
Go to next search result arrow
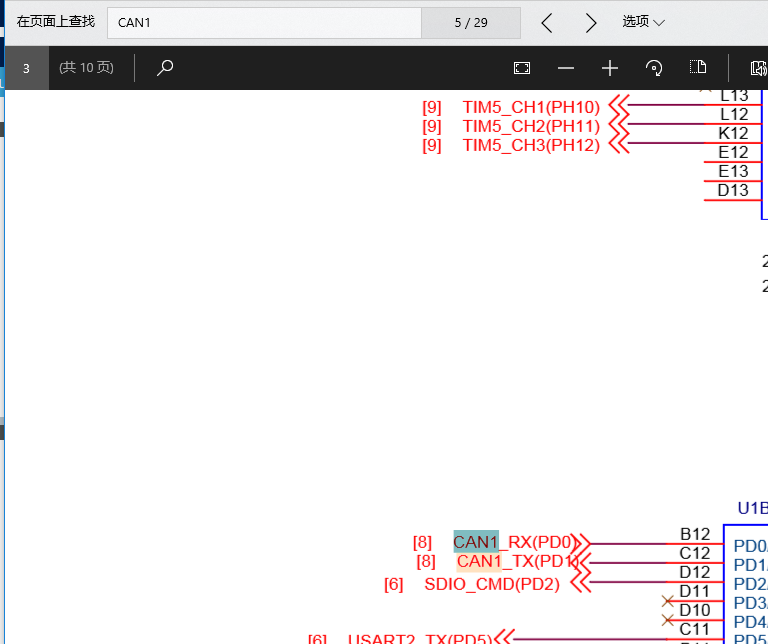click(x=591, y=23)
